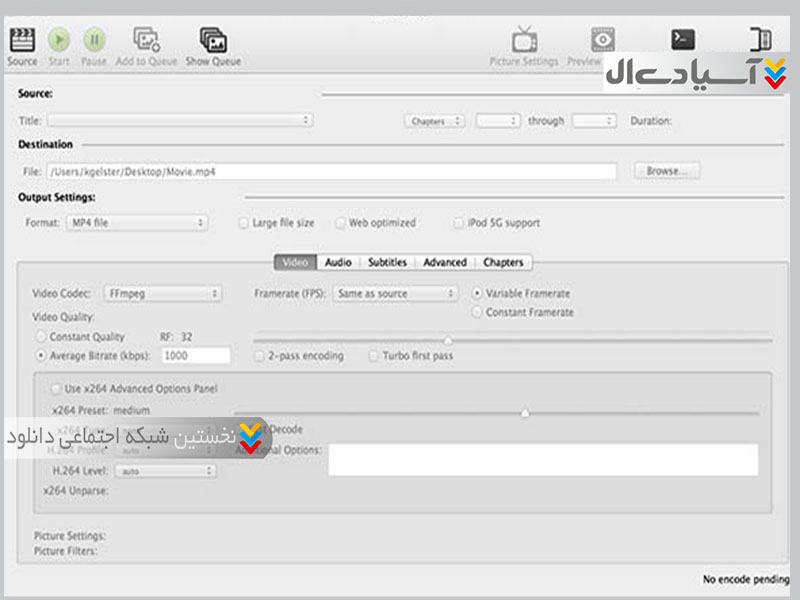
Task: Click the Add to Queue icon
Action: coord(146,40)
